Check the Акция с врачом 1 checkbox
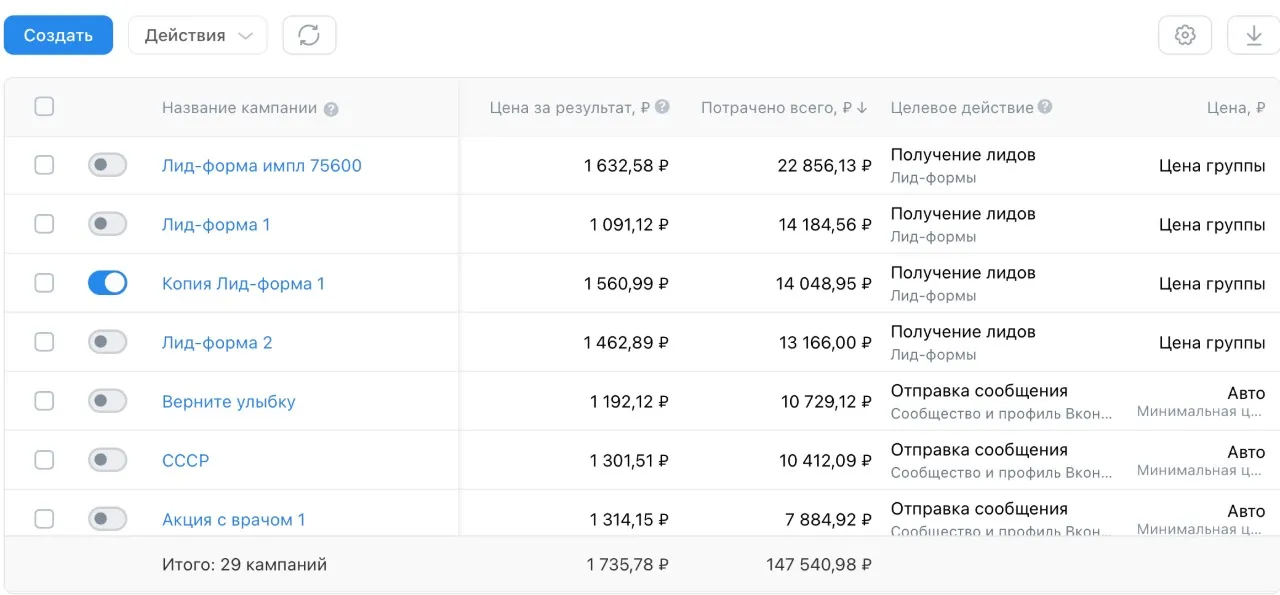The height and width of the screenshot is (595, 1280). (x=44, y=519)
